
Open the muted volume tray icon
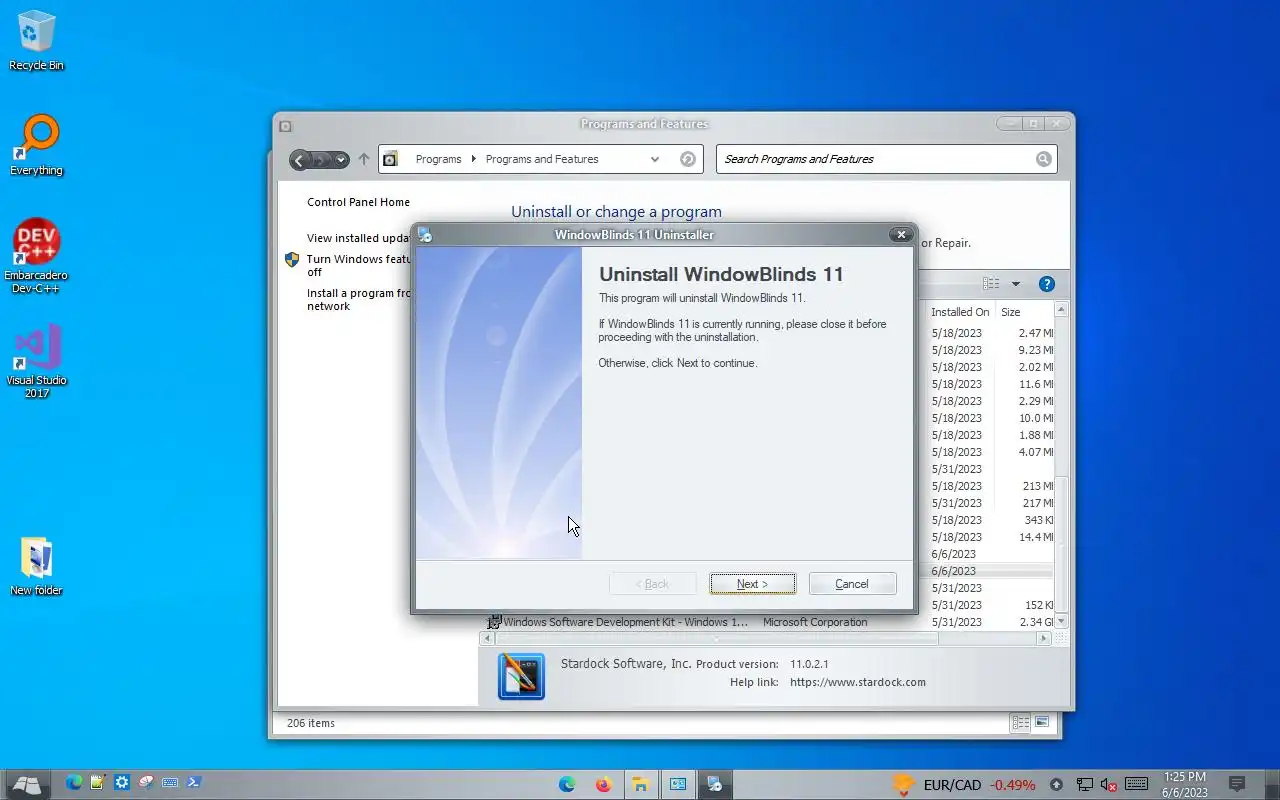click(1108, 785)
